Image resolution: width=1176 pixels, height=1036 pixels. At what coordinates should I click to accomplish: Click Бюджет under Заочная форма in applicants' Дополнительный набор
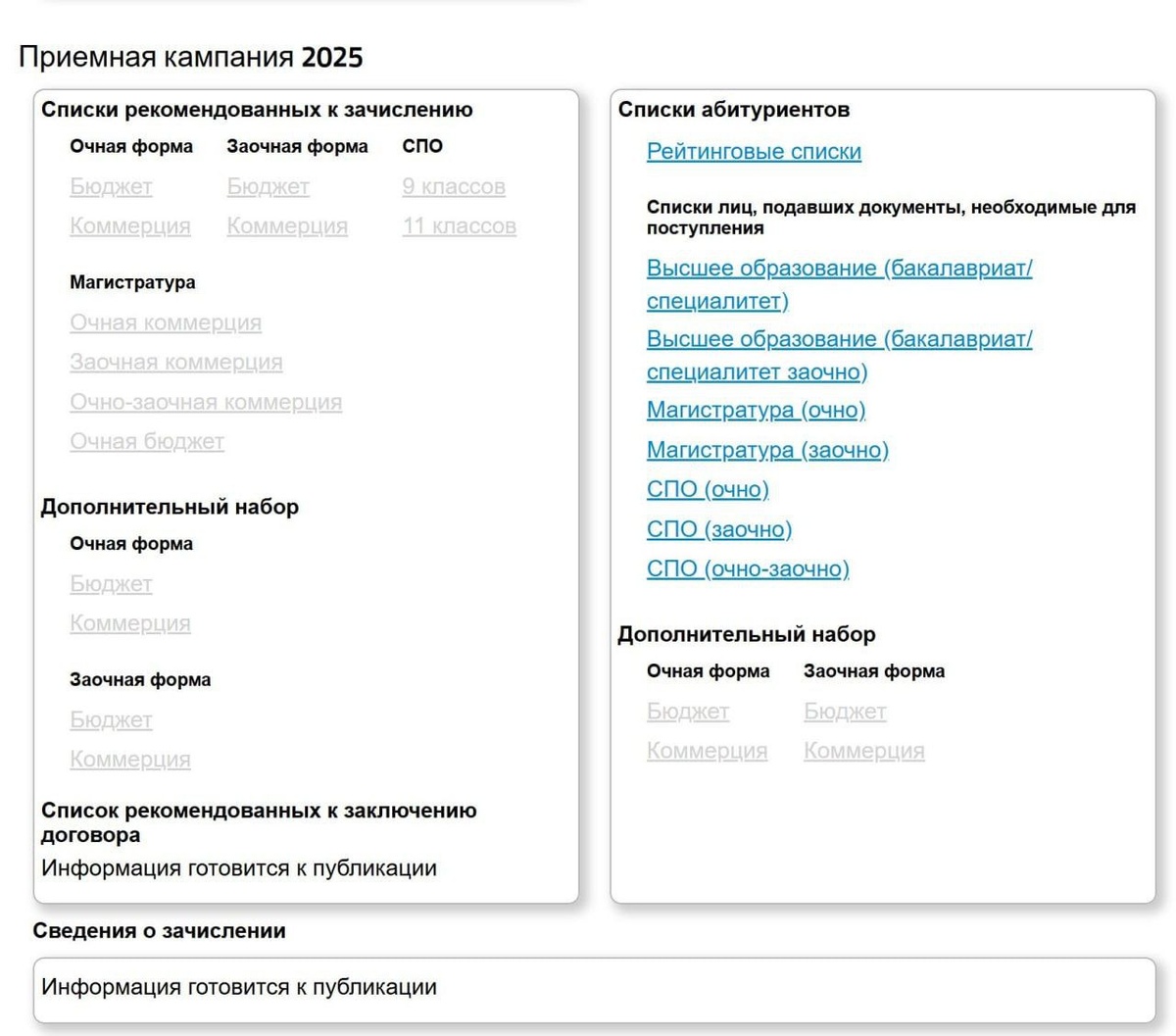[x=845, y=712]
